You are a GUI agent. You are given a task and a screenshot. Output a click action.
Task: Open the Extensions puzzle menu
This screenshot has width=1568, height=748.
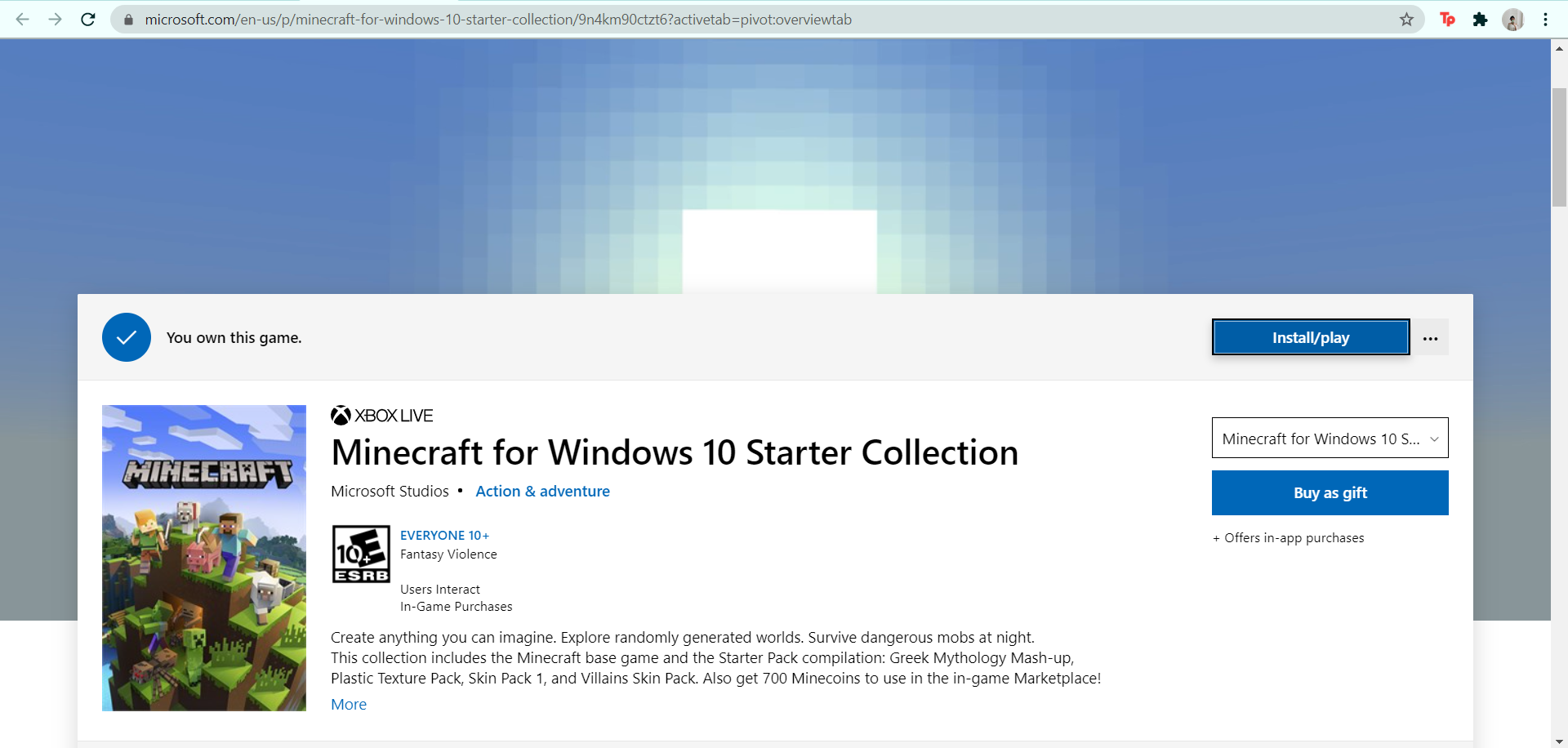coord(1480,19)
